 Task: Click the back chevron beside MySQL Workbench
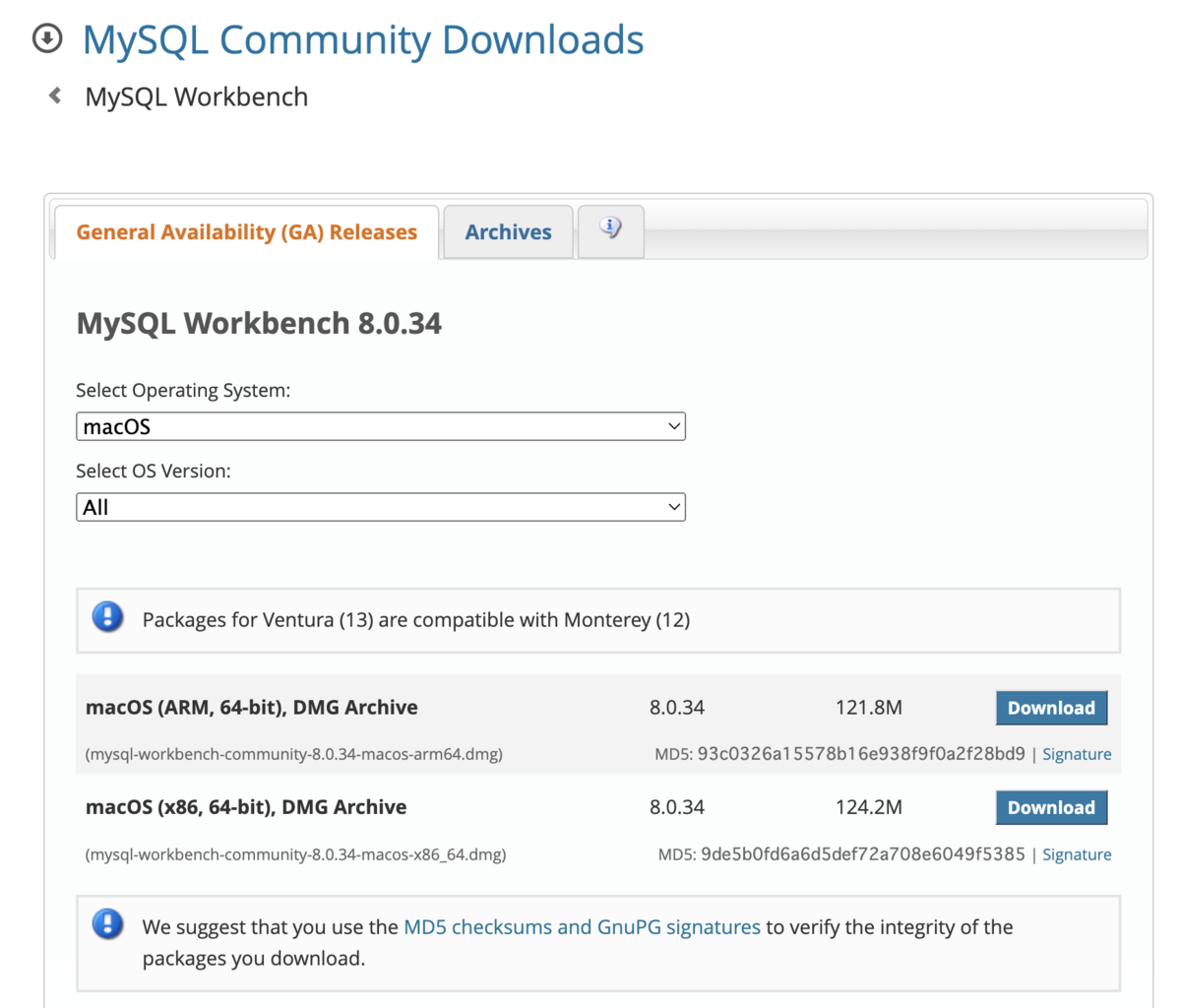54,94
